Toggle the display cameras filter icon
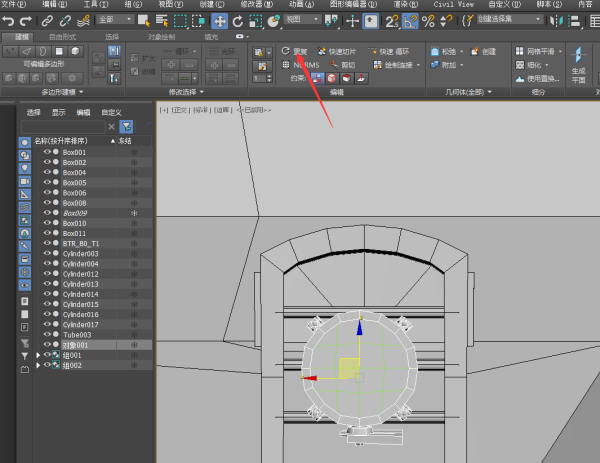Viewport: 600px width, 463px height. (x=24, y=181)
